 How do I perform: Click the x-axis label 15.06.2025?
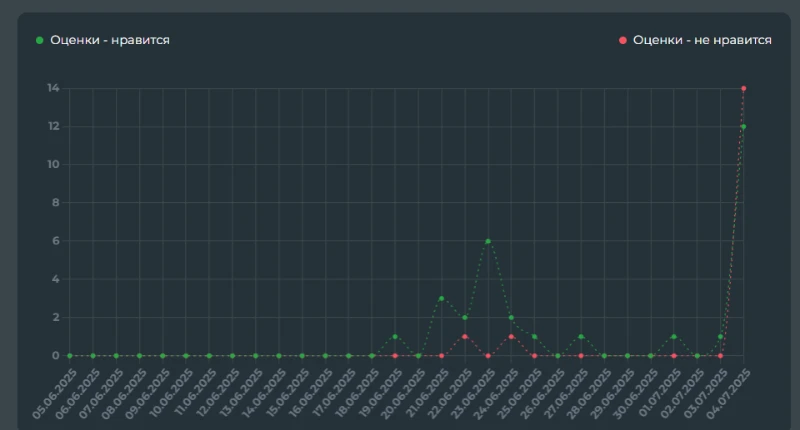click(x=287, y=394)
